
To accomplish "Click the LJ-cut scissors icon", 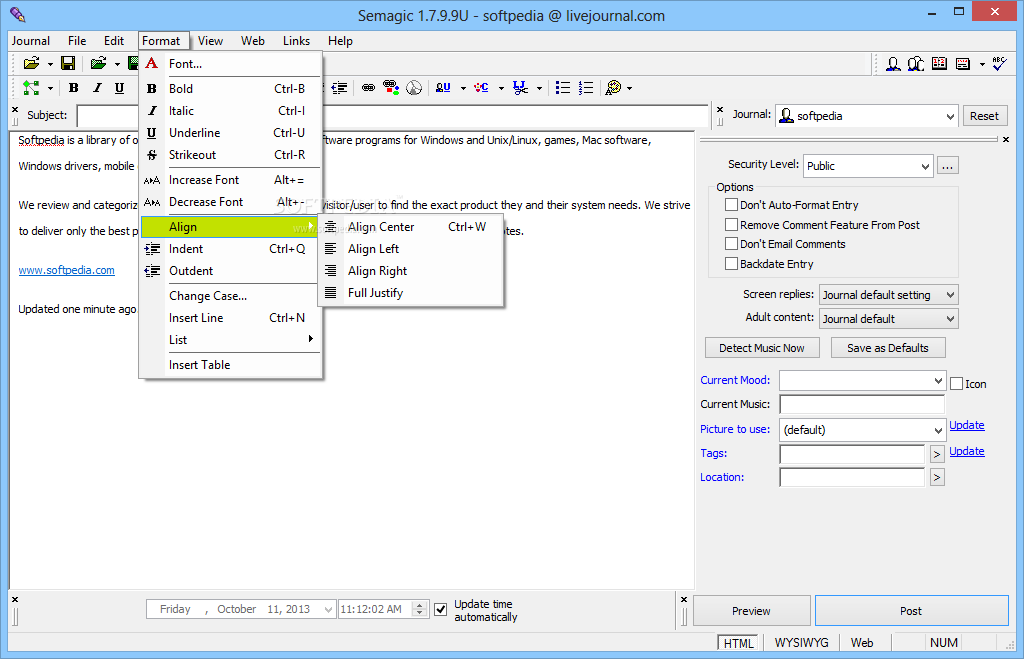I will (520, 88).
